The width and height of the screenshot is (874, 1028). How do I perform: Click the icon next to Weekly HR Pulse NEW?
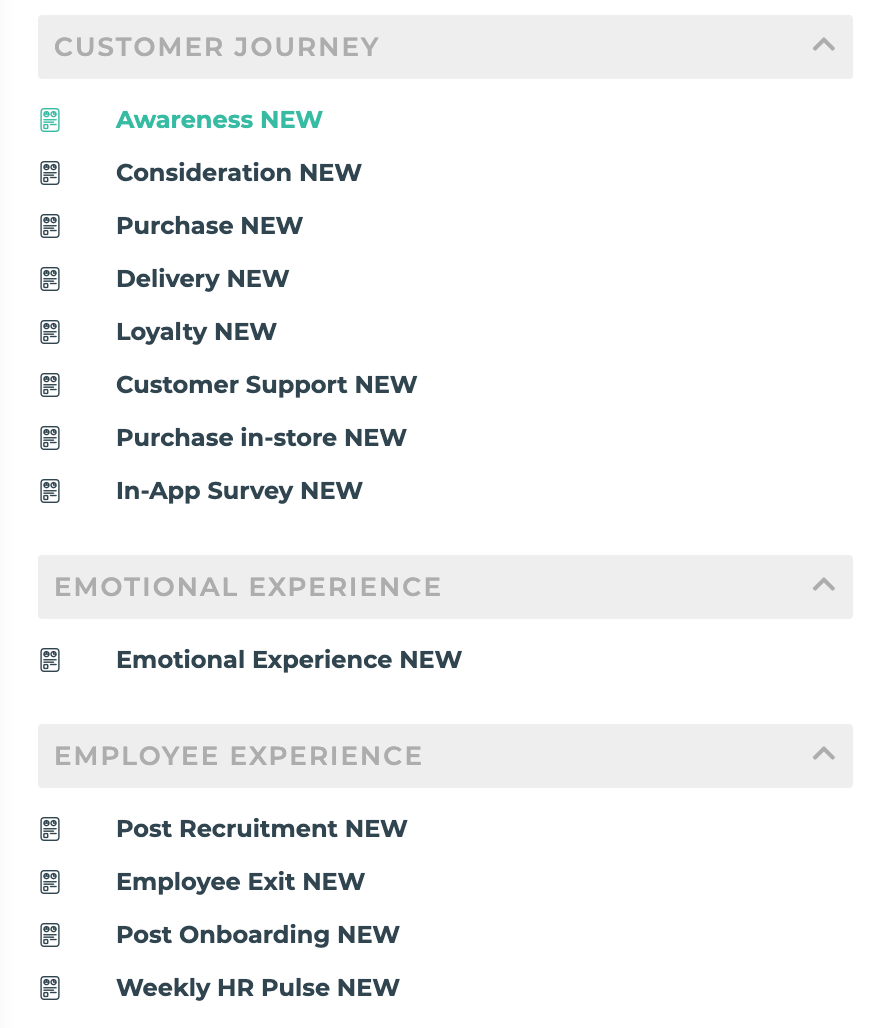50,988
